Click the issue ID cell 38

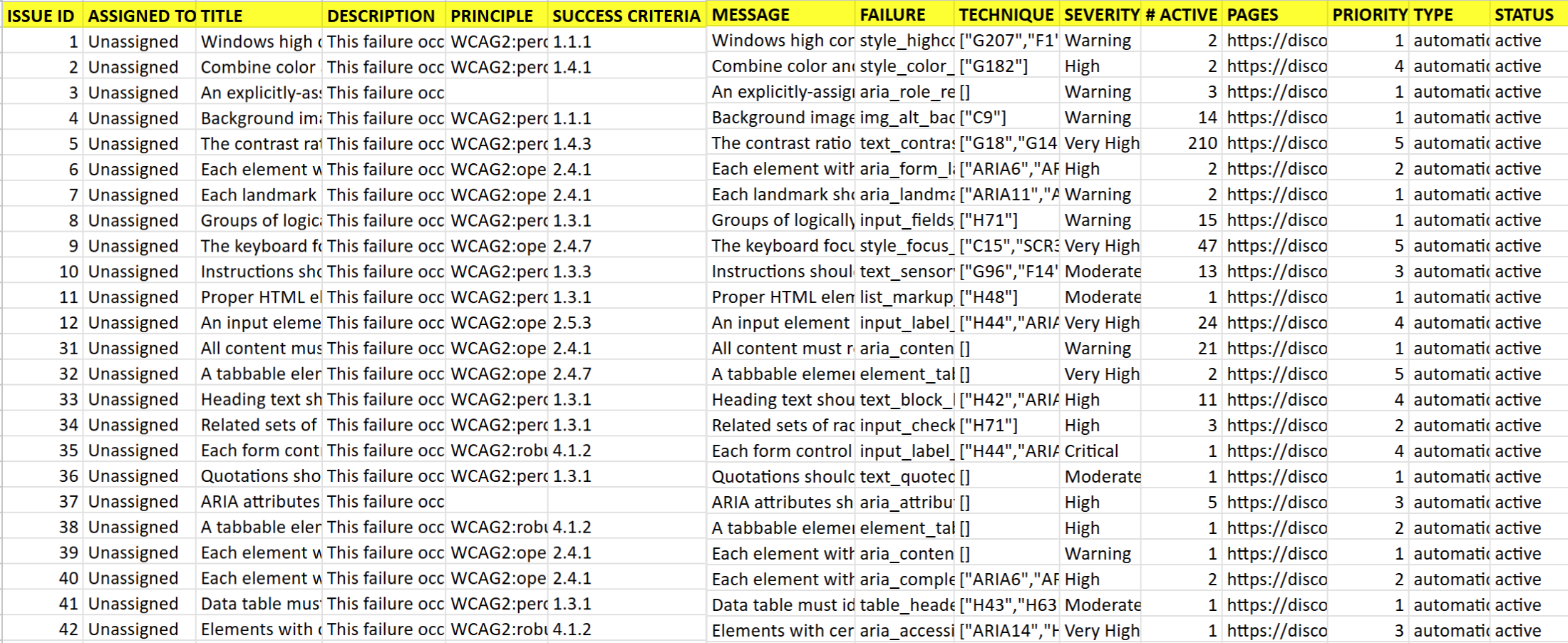tap(42, 528)
